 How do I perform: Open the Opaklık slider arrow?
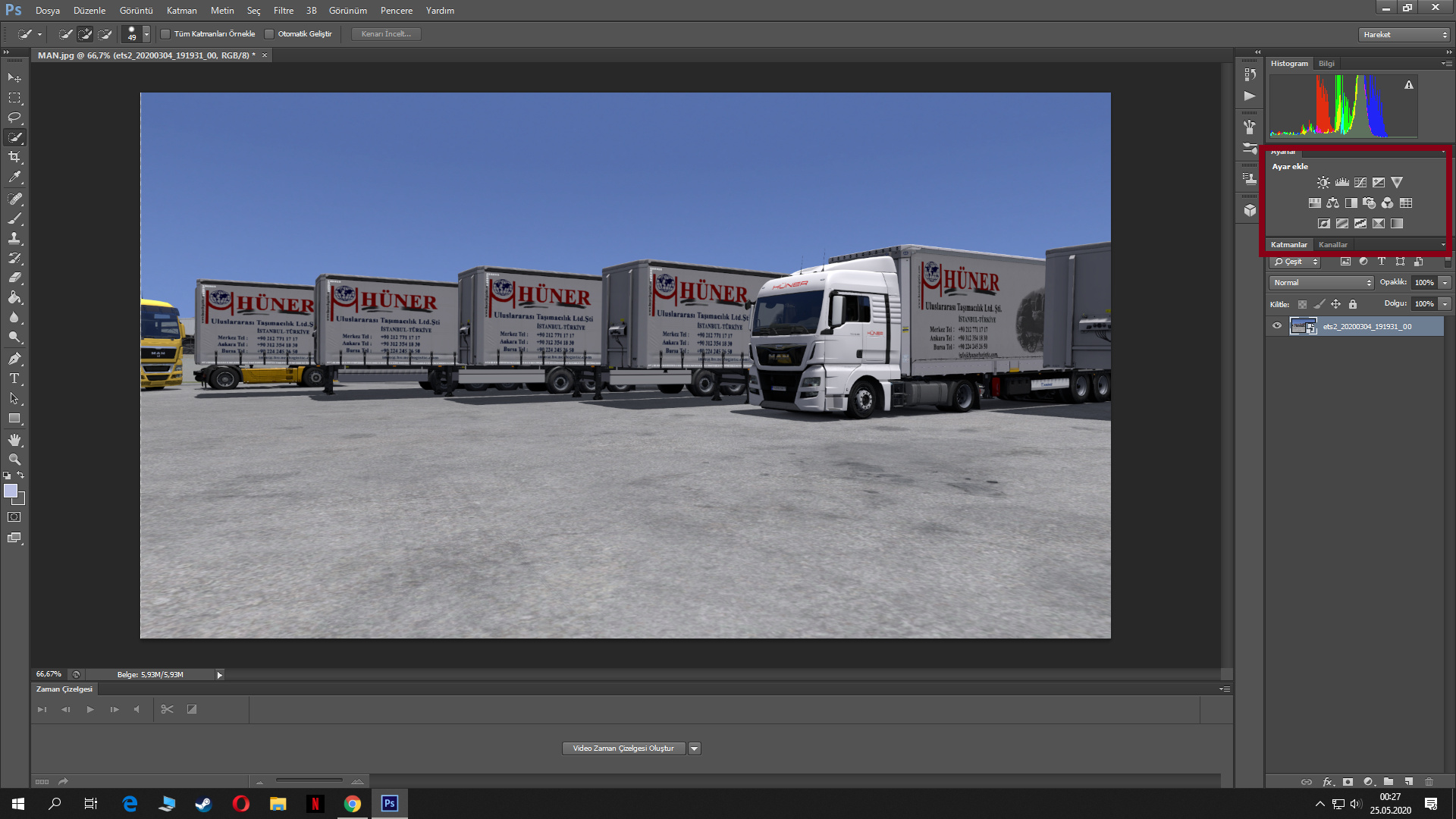click(x=1445, y=283)
